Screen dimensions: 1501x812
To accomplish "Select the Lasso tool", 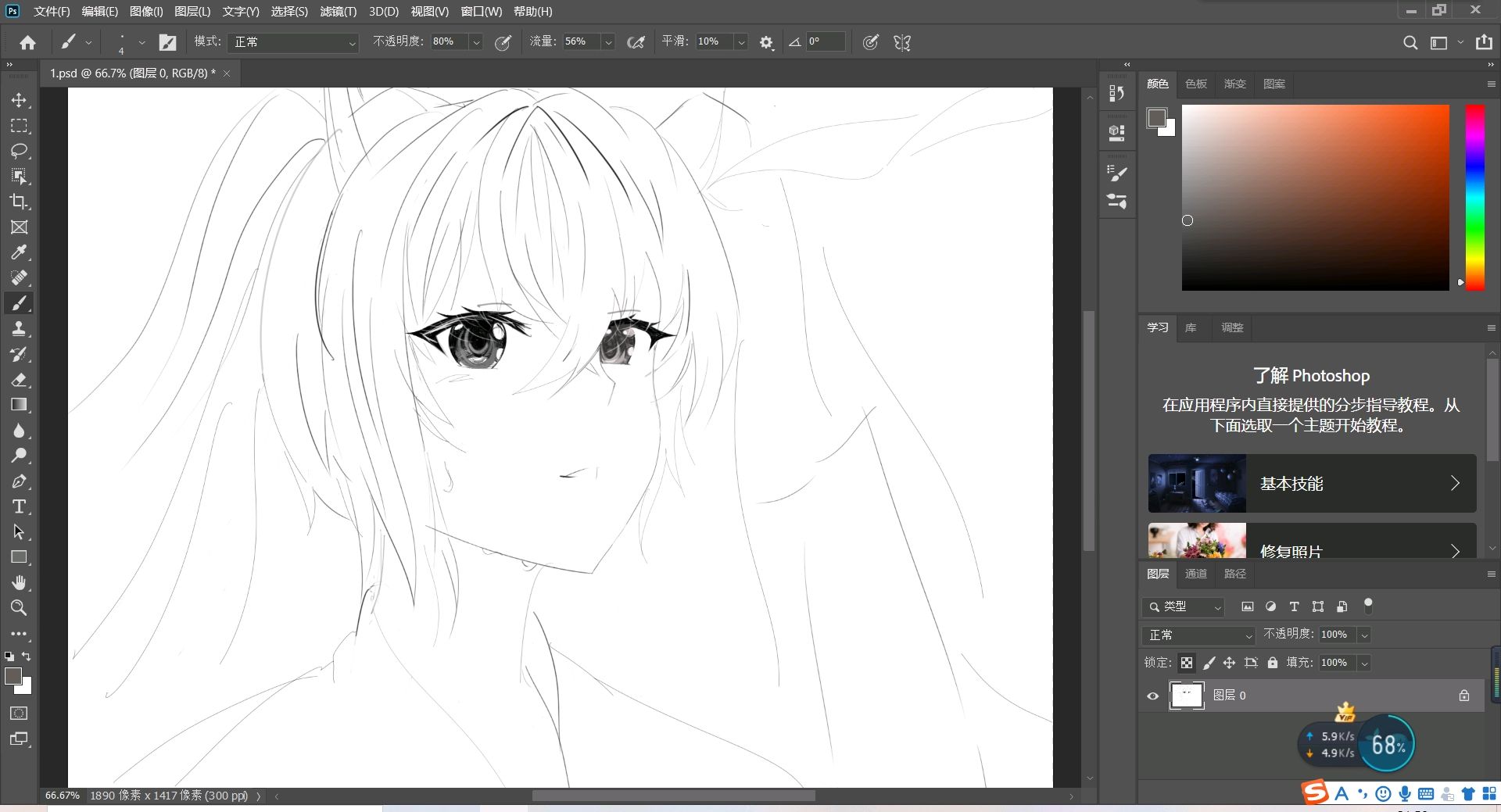I will click(19, 151).
